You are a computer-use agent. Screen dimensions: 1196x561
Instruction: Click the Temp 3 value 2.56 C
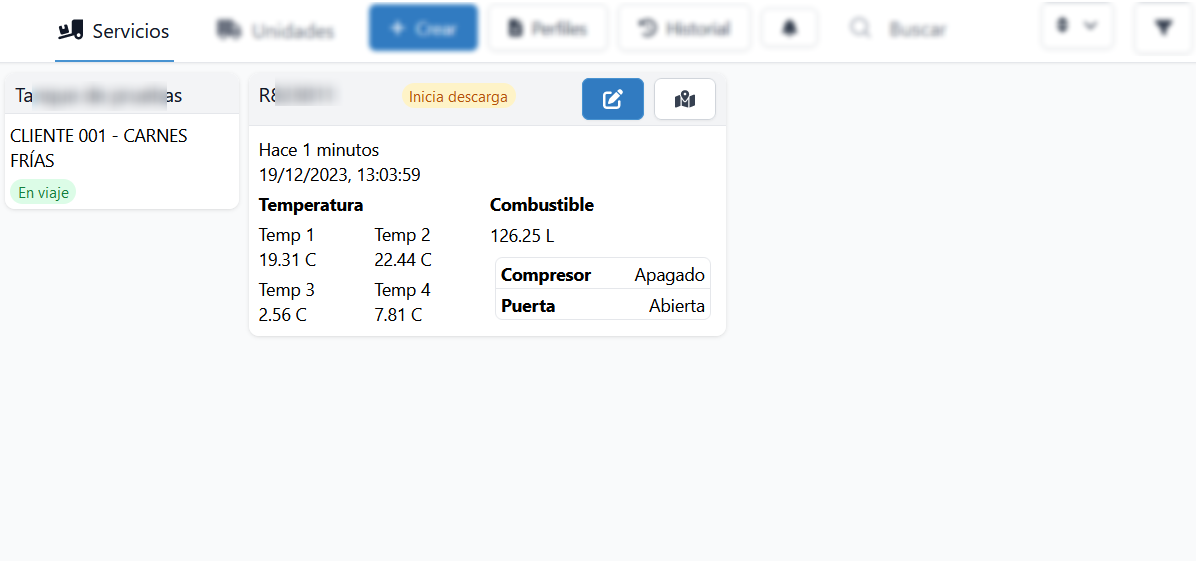pyautogui.click(x=283, y=315)
